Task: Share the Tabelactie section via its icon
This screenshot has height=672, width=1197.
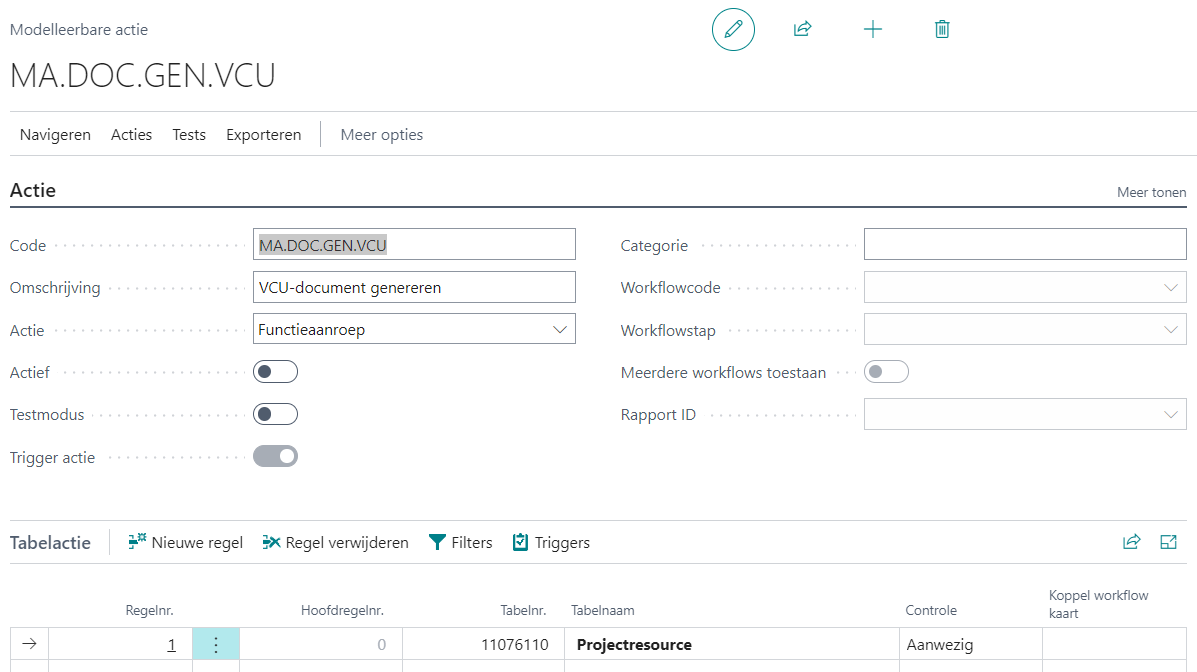Action: pos(1132,542)
